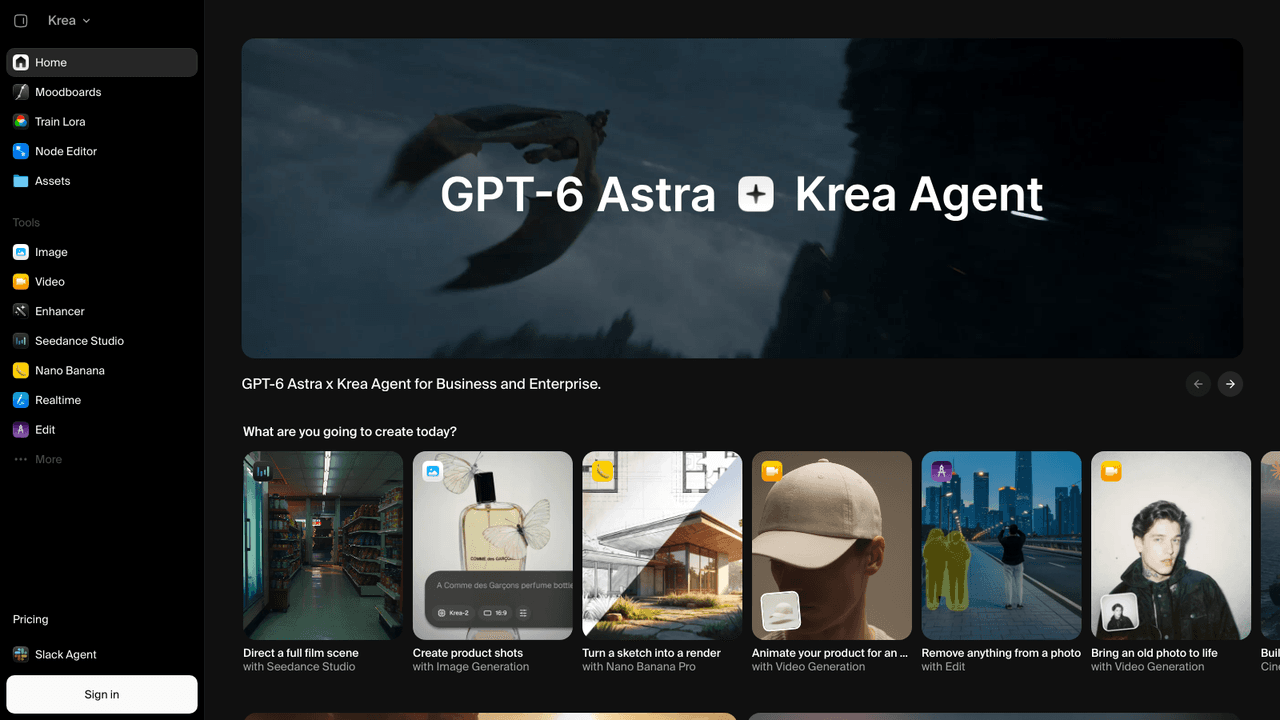Go to Moodboards page
This screenshot has height=720, width=1280.
click(68, 92)
